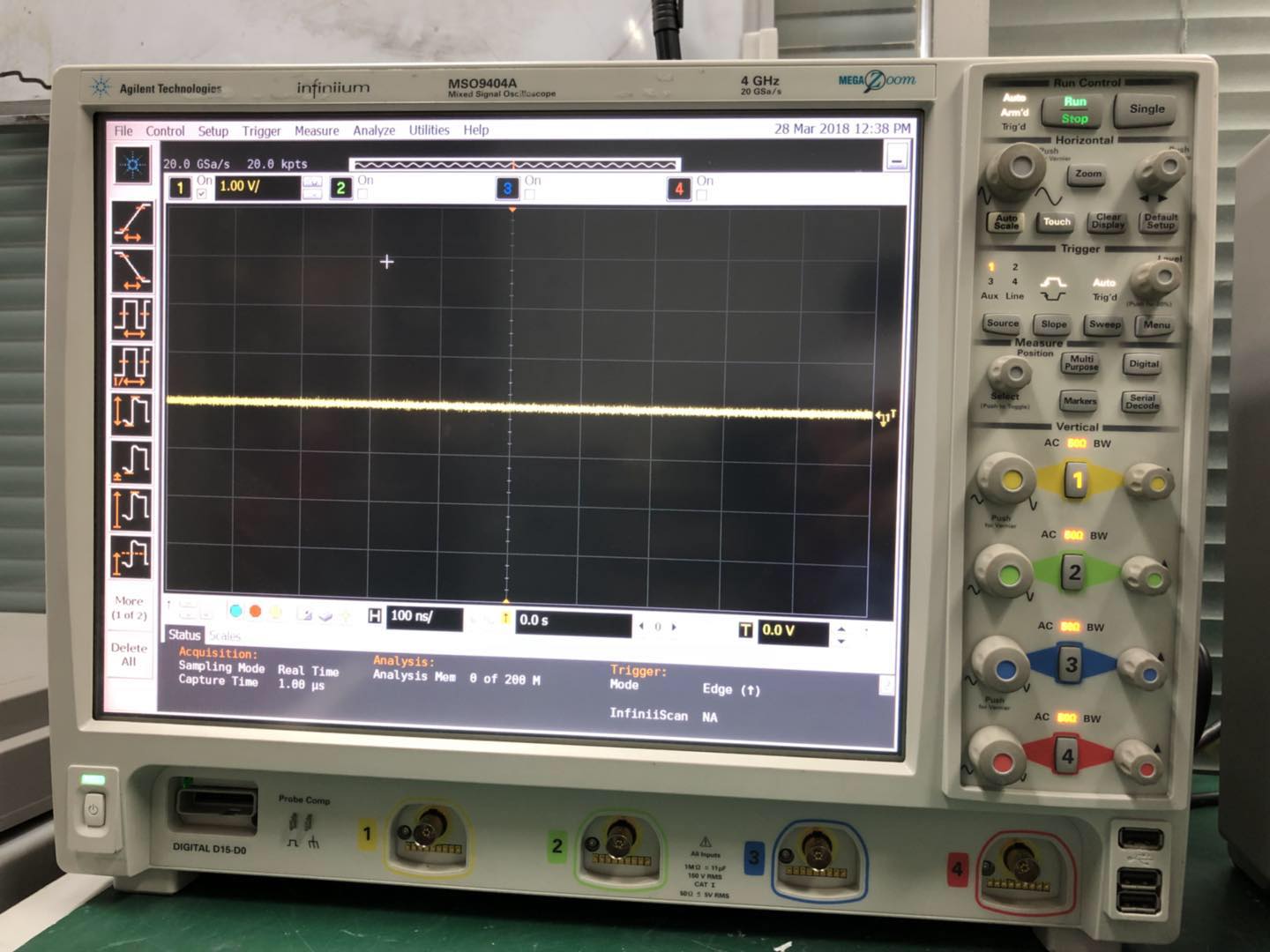Open the Measure menu
Viewport: 1270px width, 952px height.
click(317, 130)
